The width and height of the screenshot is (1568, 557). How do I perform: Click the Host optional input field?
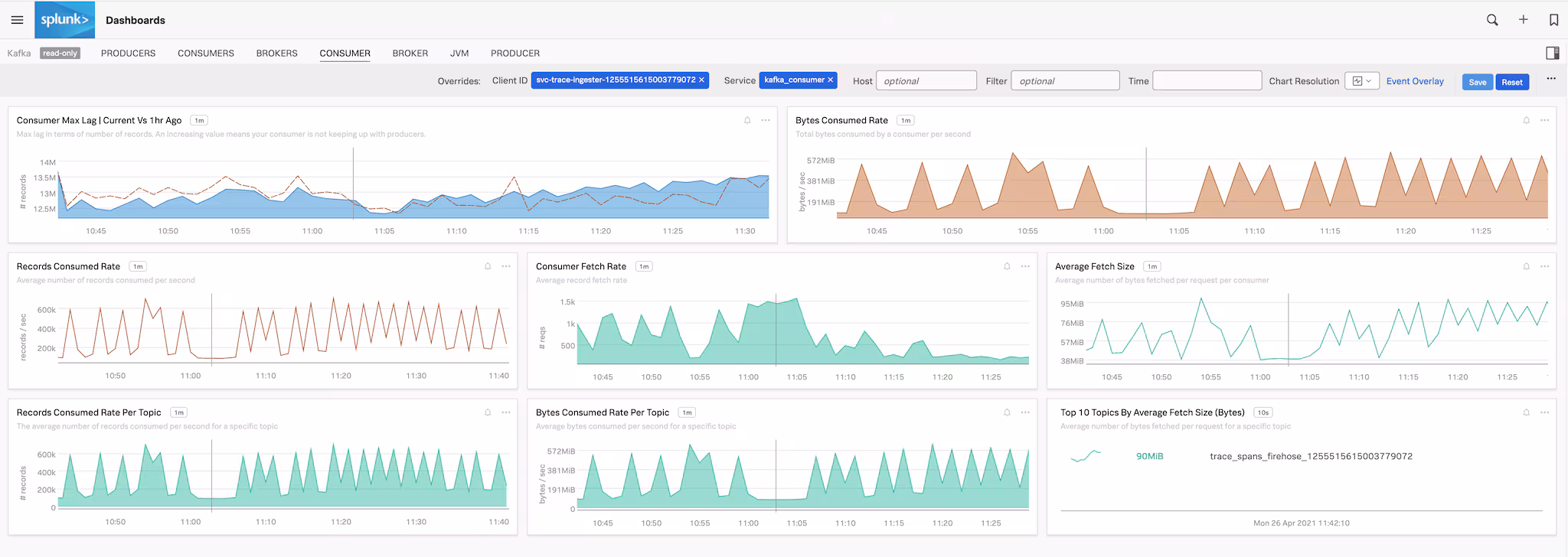[x=926, y=80]
